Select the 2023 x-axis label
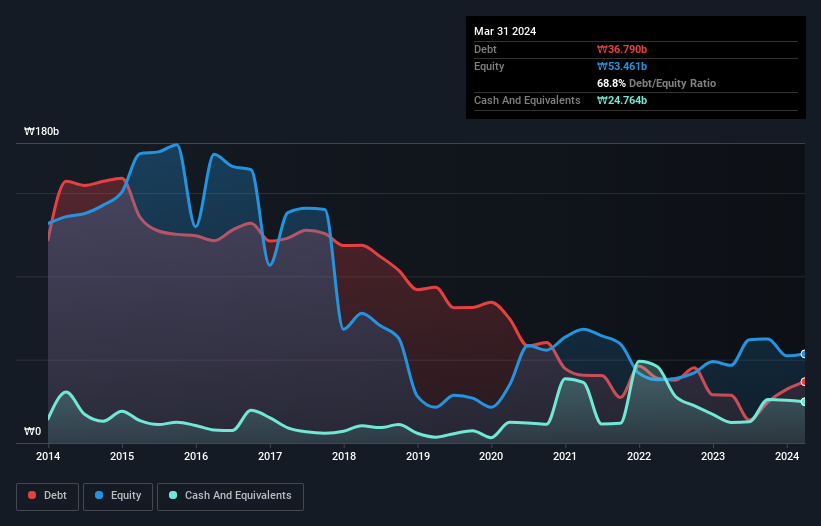821x526 pixels. [x=713, y=456]
